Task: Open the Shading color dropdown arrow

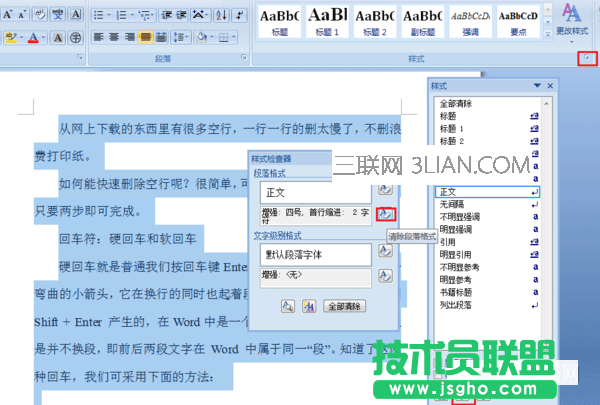Action: pyautogui.click(x=212, y=38)
